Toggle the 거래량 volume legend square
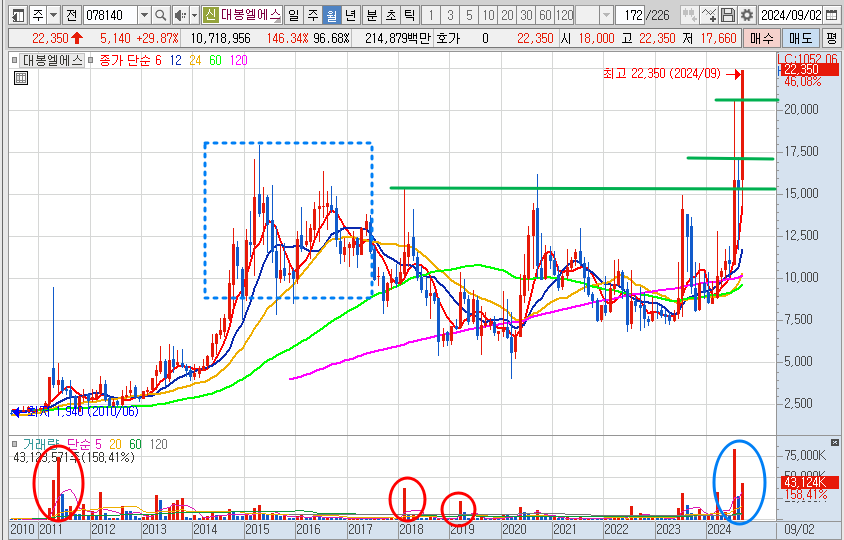Screen dimensions: 844x540 click(x=14, y=445)
